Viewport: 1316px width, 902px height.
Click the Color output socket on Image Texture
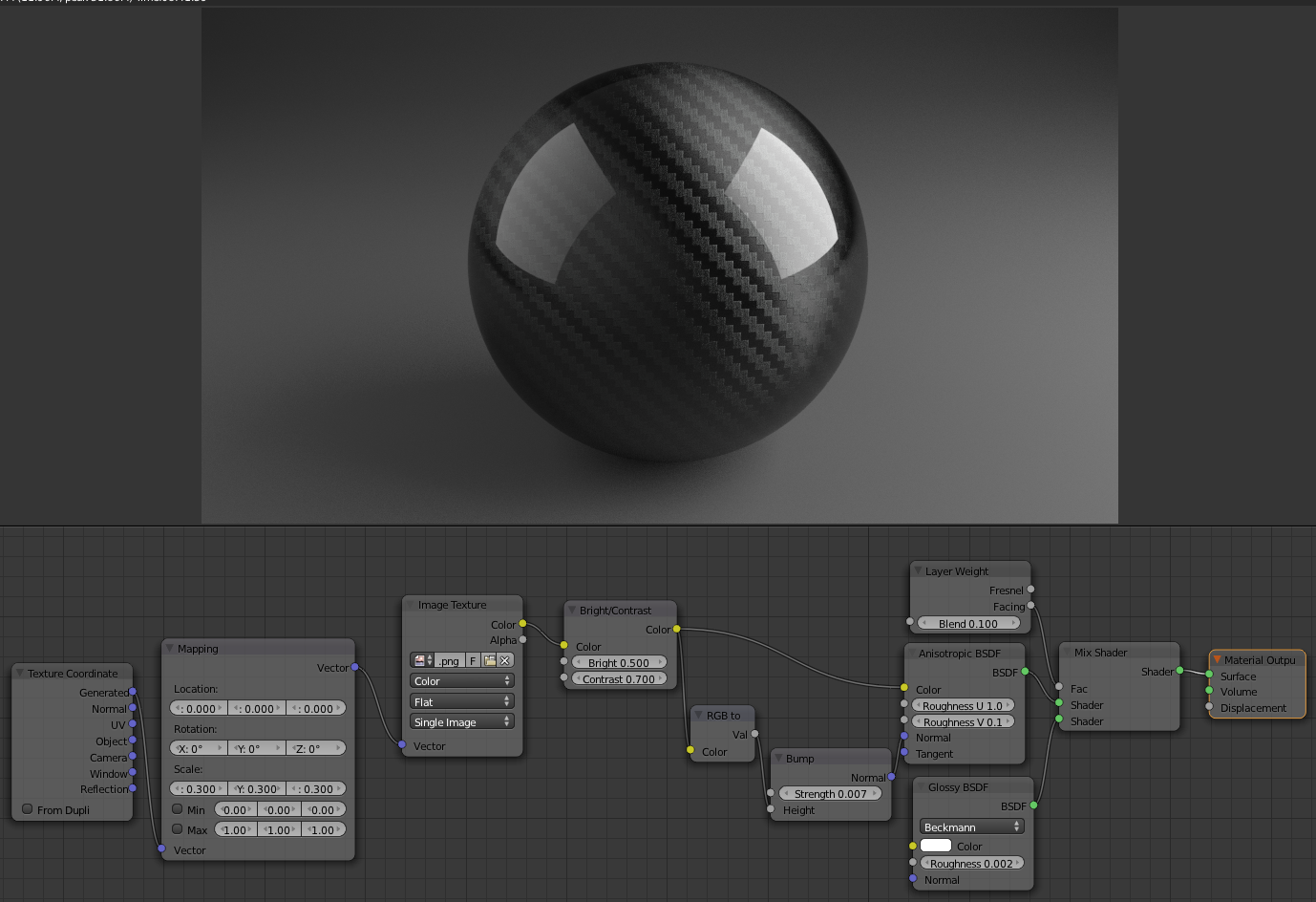coord(522,624)
